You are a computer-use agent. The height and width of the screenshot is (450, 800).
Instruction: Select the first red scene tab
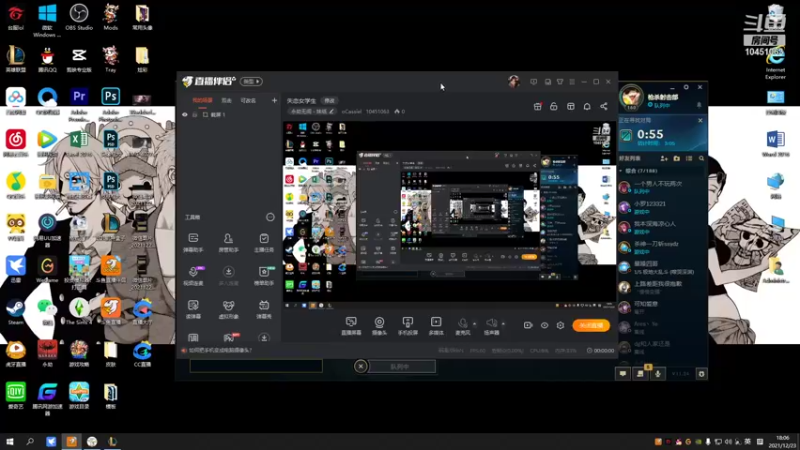[x=202, y=101]
